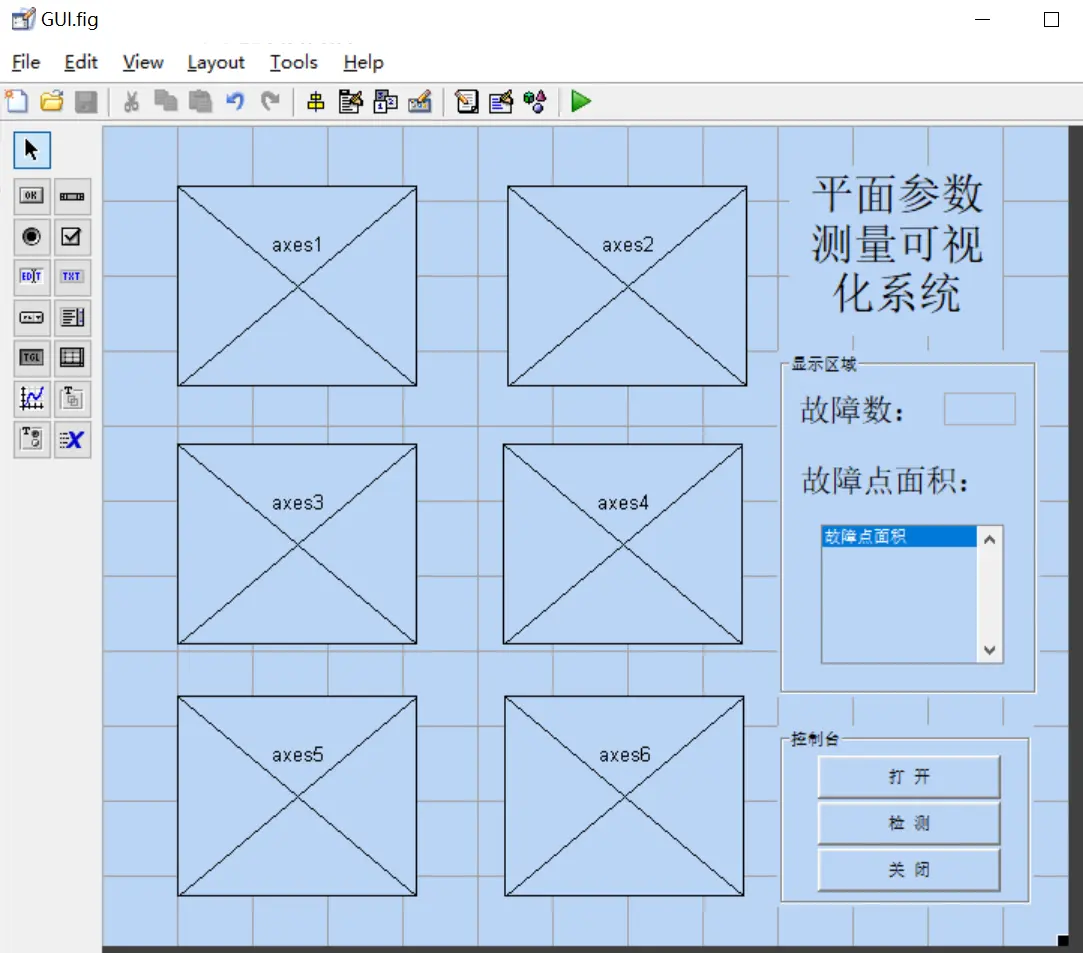
Task: Pick the Radio Button palette tool
Action: [32, 237]
